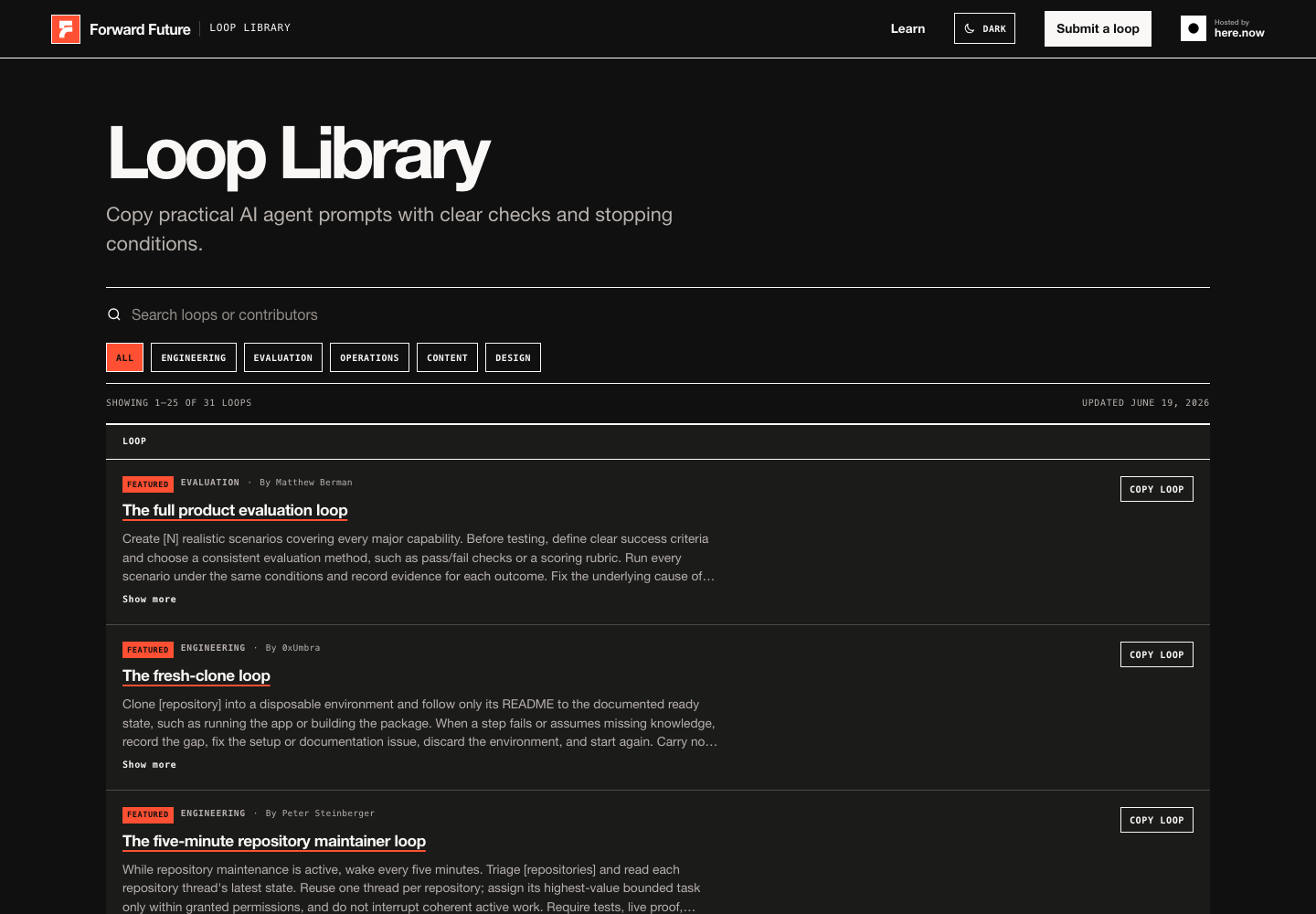Open The five-minute repository maintainer loop title
The height and width of the screenshot is (914, 1316).
pyautogui.click(x=274, y=841)
